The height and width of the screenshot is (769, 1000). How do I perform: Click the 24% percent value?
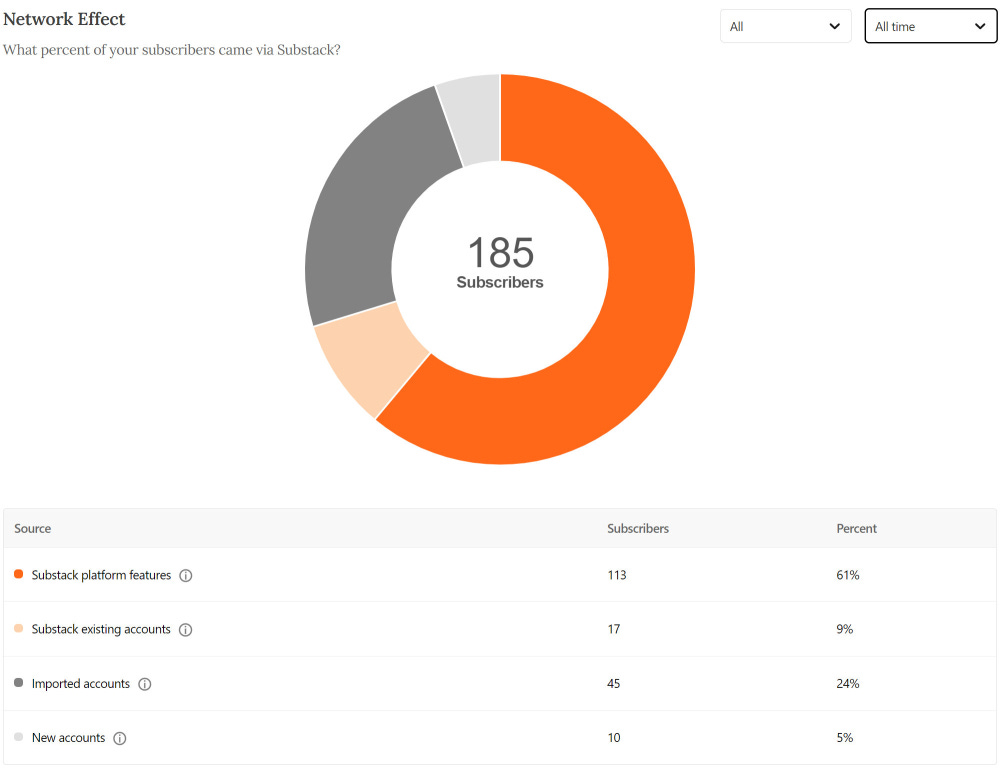pyautogui.click(x=848, y=684)
